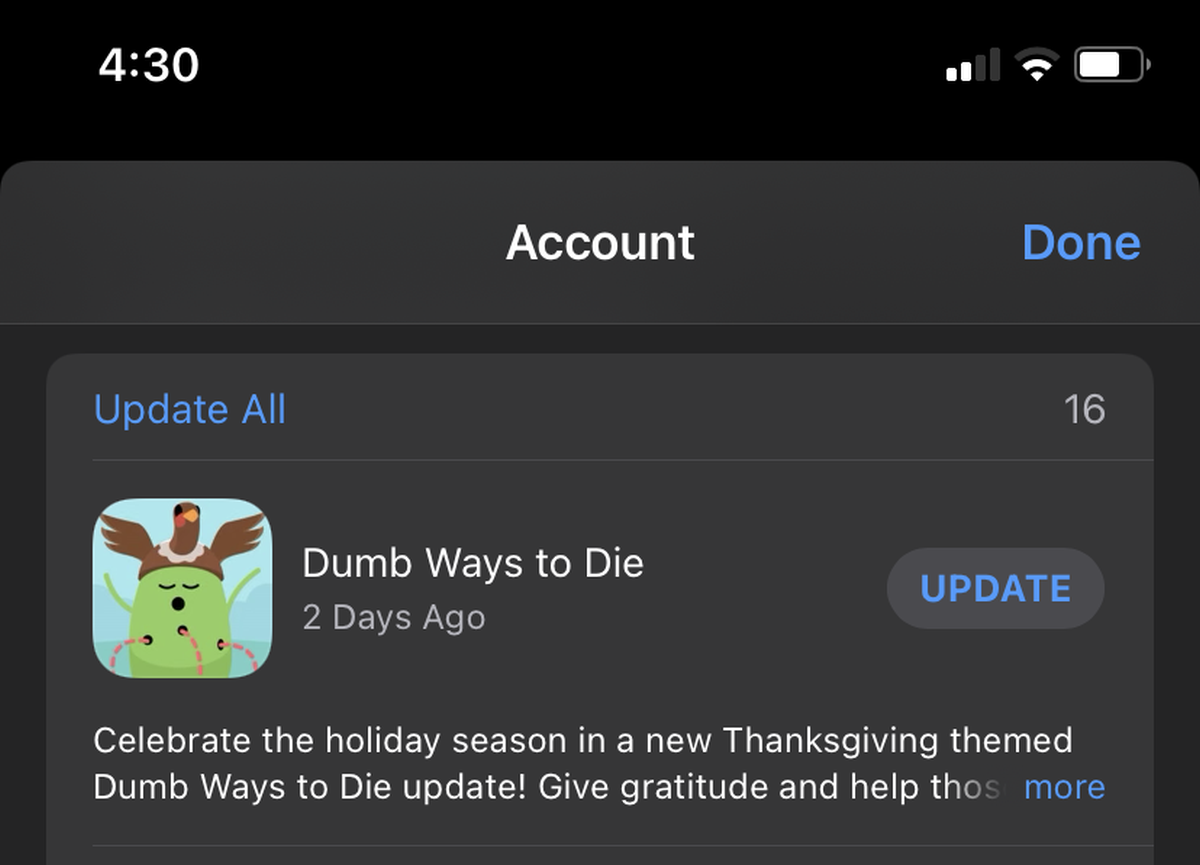
Task: Open the Dumb Ways to Die title text
Action: tap(473, 563)
